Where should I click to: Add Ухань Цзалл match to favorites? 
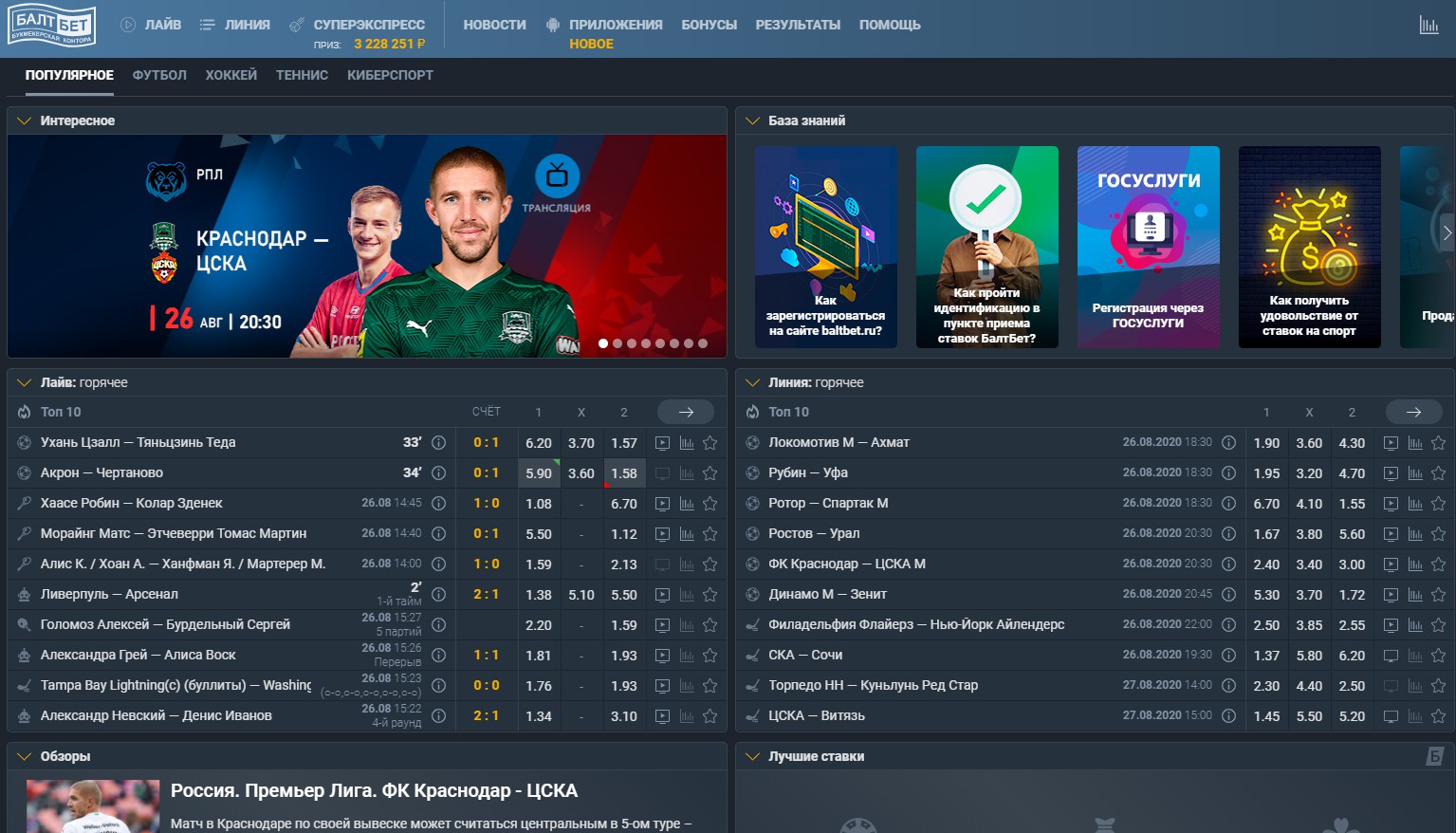(x=710, y=443)
